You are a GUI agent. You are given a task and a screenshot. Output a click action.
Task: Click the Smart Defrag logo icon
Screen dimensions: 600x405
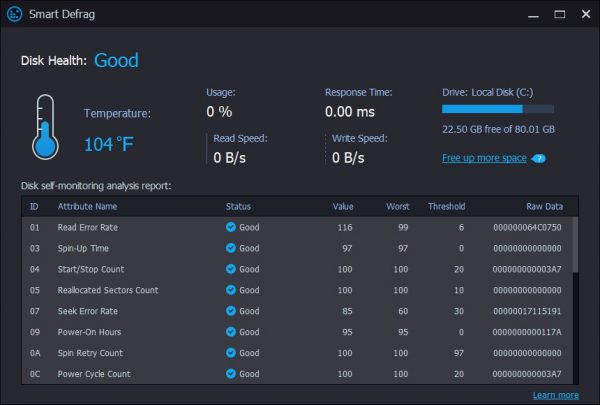pyautogui.click(x=15, y=14)
